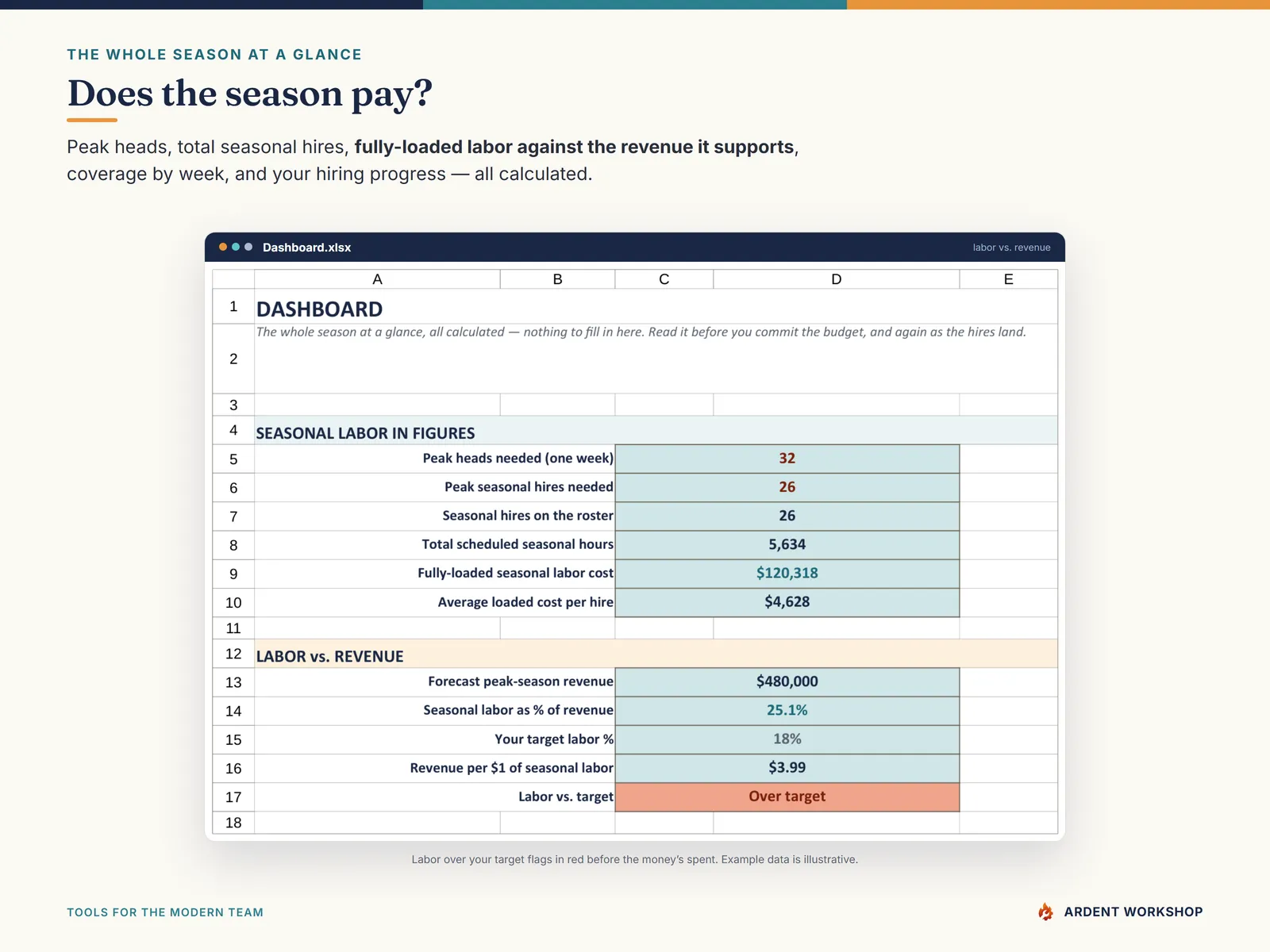Click the $120,318 labor cost cell
1270x952 pixels.
click(x=787, y=573)
